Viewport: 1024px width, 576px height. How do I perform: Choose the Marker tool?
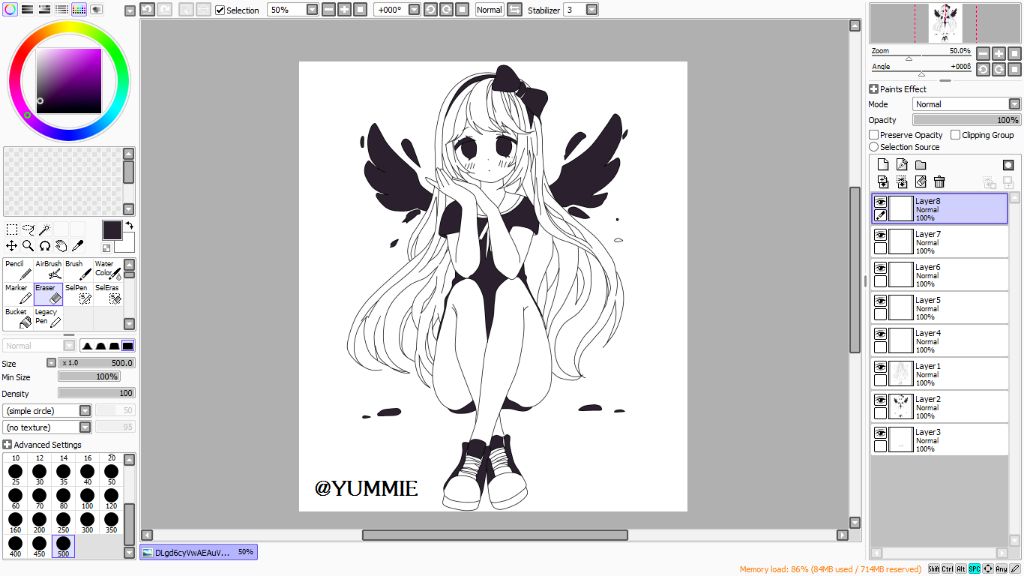tap(18, 294)
